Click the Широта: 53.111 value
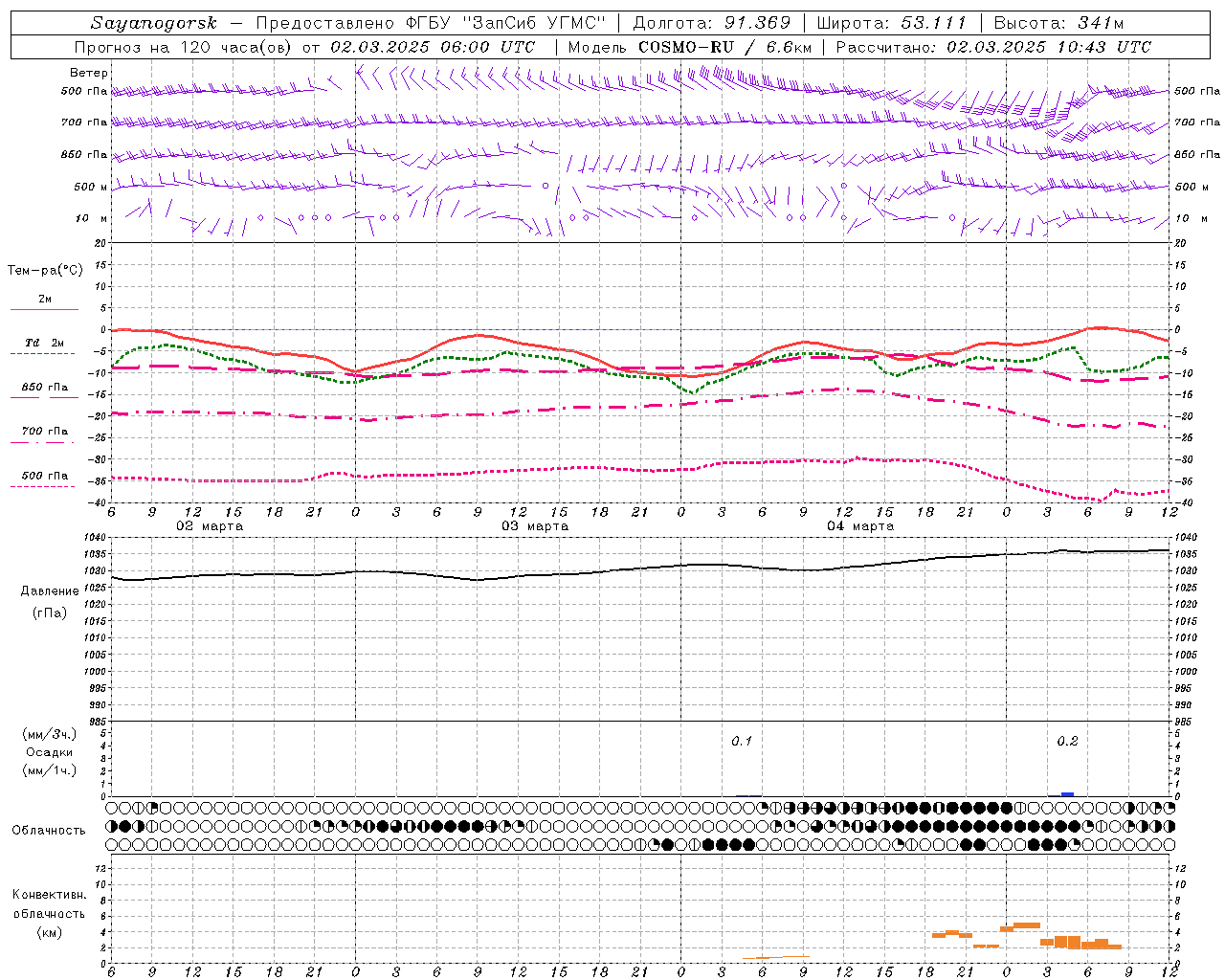The image size is (1225, 980). pos(892,23)
